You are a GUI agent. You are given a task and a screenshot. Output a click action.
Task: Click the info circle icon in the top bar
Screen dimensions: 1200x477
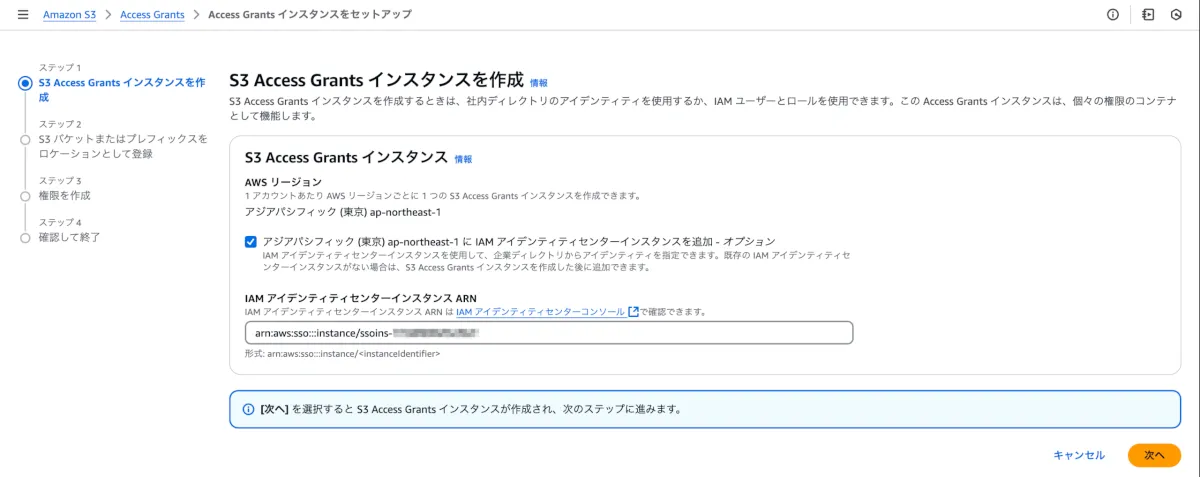tap(1113, 15)
